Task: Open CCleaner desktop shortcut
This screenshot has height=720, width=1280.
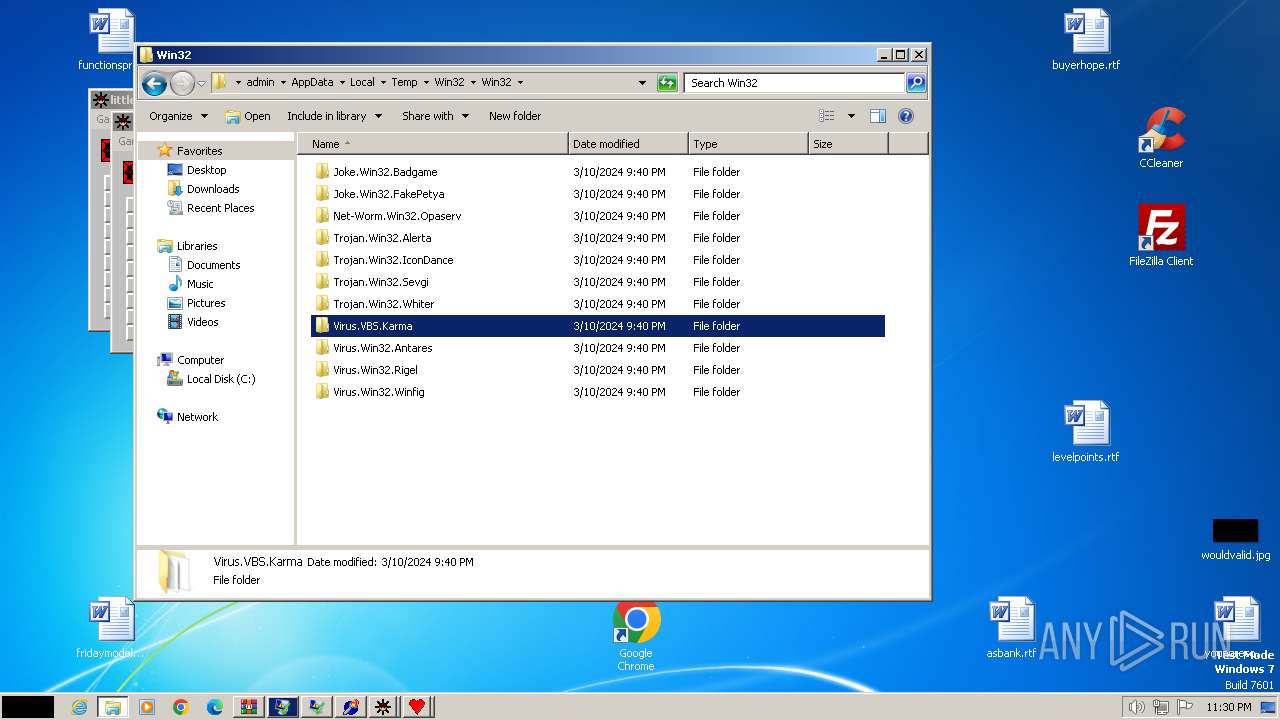Action: coord(1161,138)
